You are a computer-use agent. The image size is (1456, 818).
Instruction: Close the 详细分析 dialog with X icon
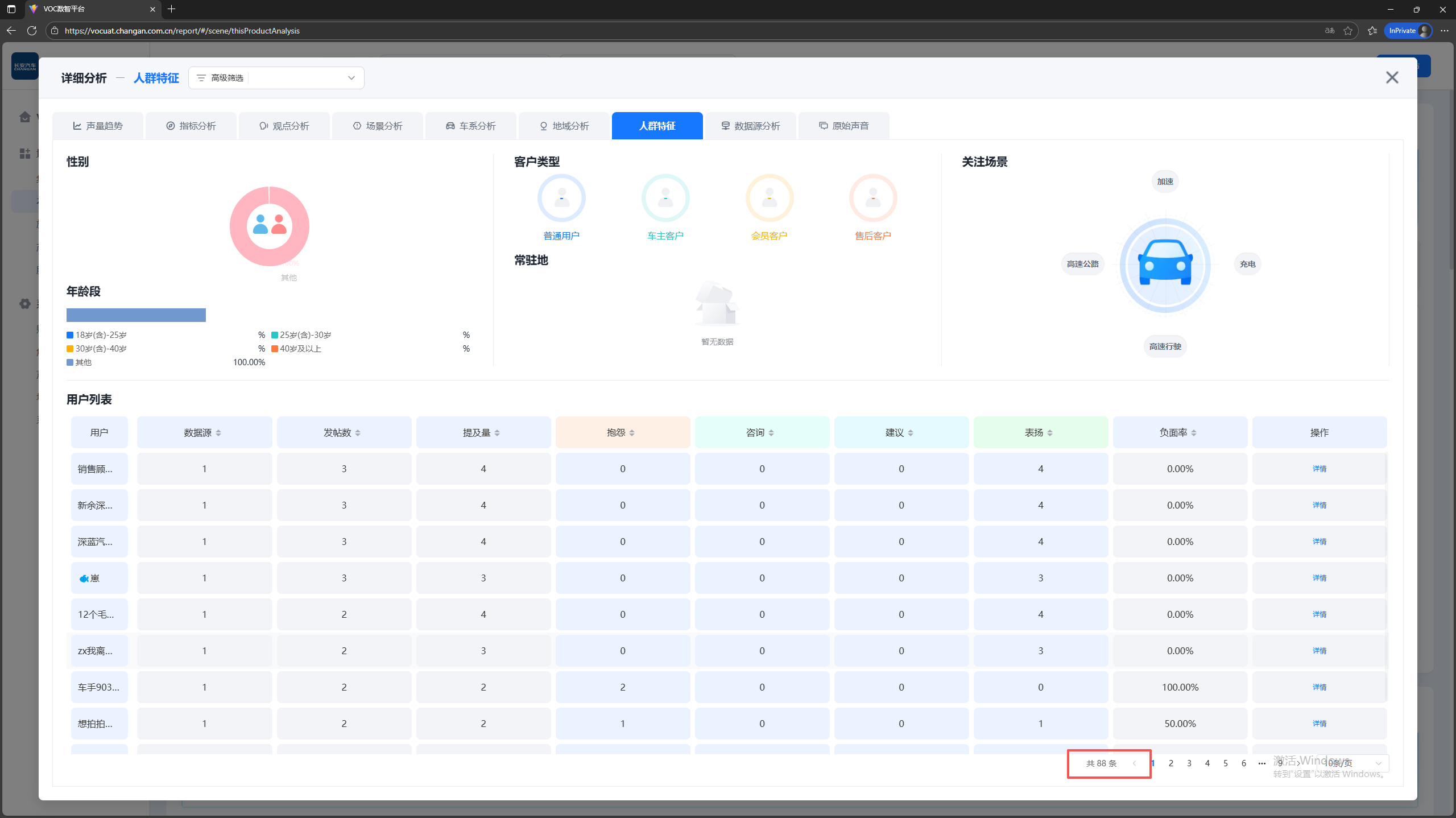1392,77
